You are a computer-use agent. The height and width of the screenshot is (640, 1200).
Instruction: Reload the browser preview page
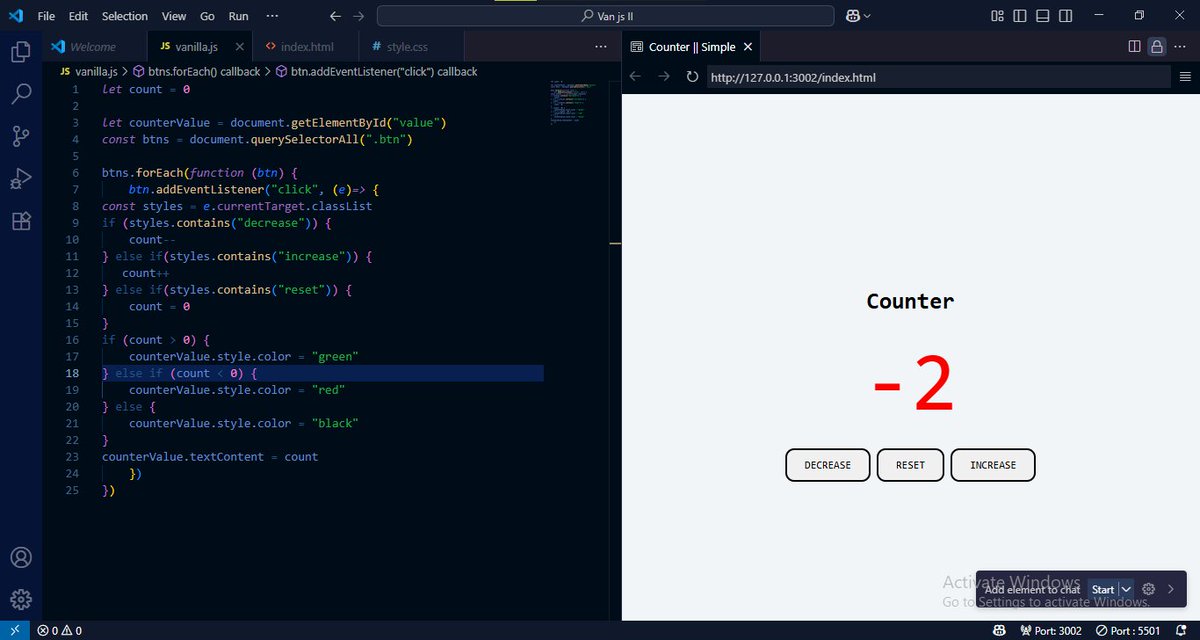coord(692,77)
